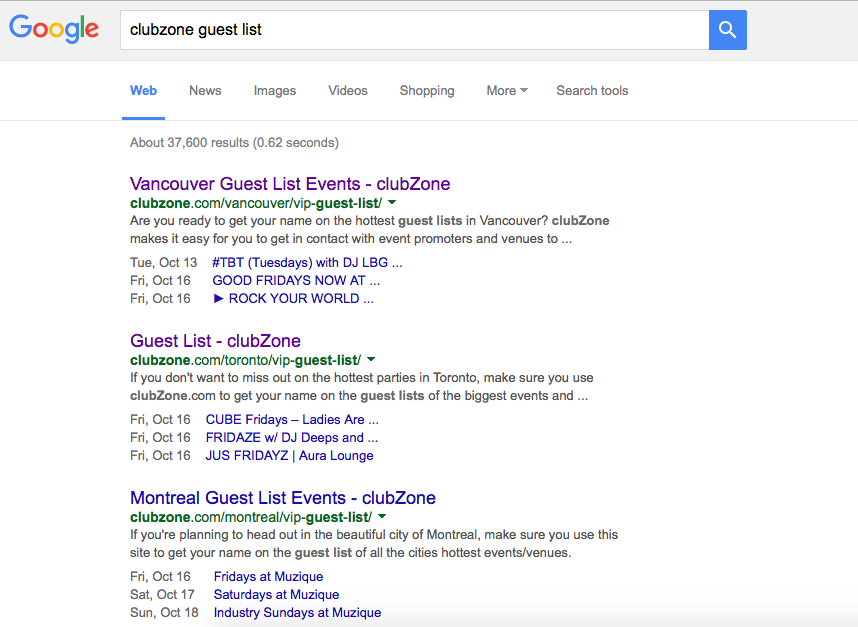
Task: Open Search tools
Action: (x=592, y=91)
